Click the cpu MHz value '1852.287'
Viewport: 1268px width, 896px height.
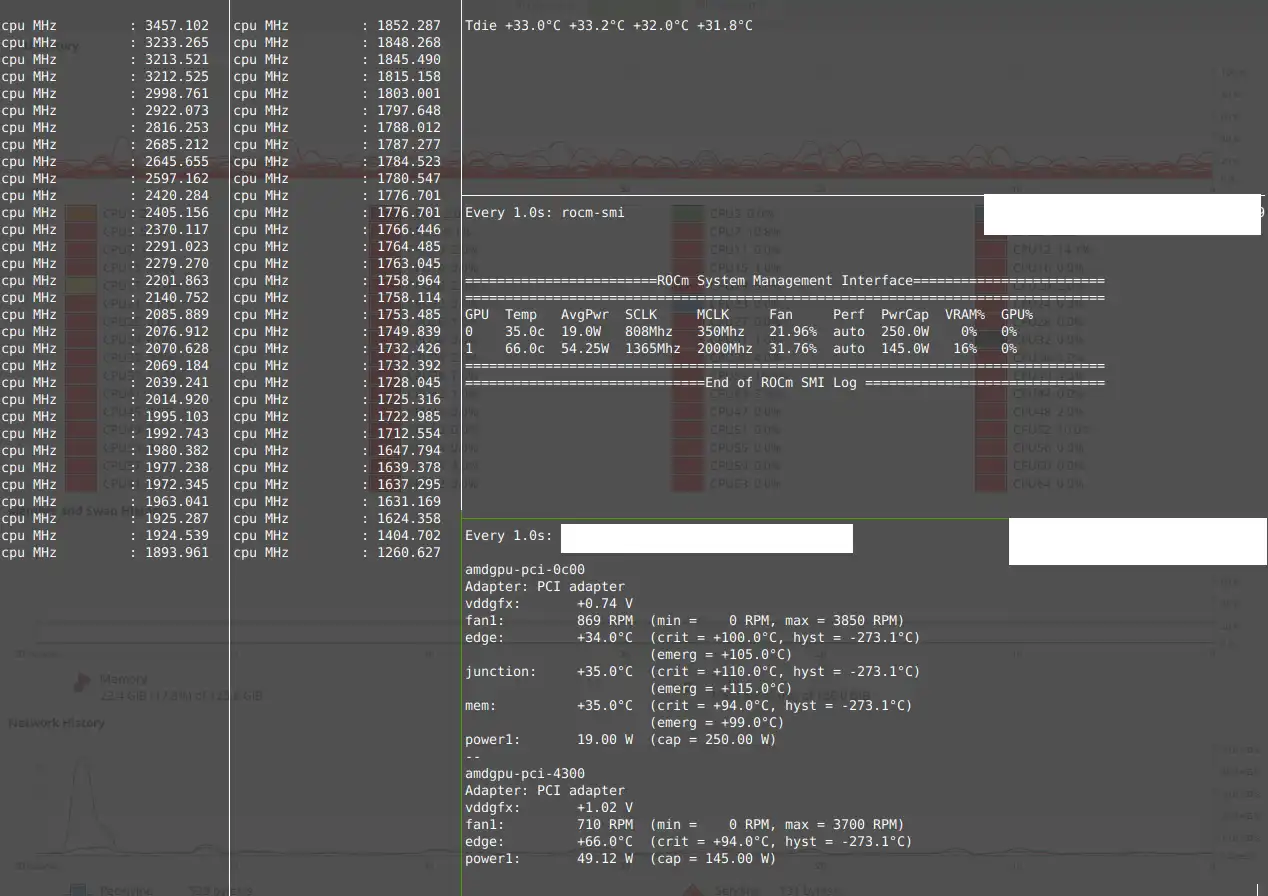[x=409, y=25]
